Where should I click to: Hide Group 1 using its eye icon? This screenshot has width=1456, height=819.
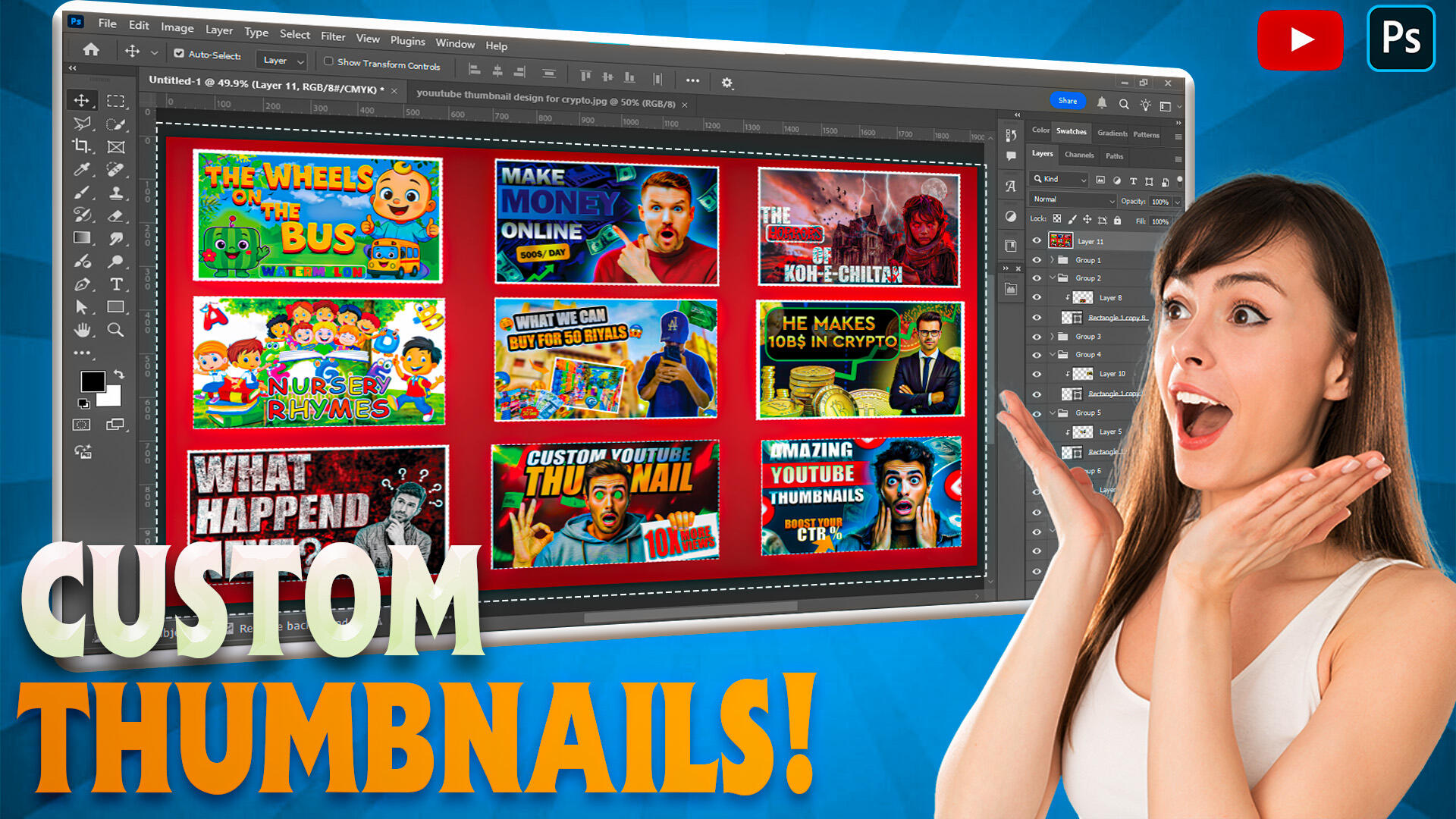click(x=1037, y=259)
